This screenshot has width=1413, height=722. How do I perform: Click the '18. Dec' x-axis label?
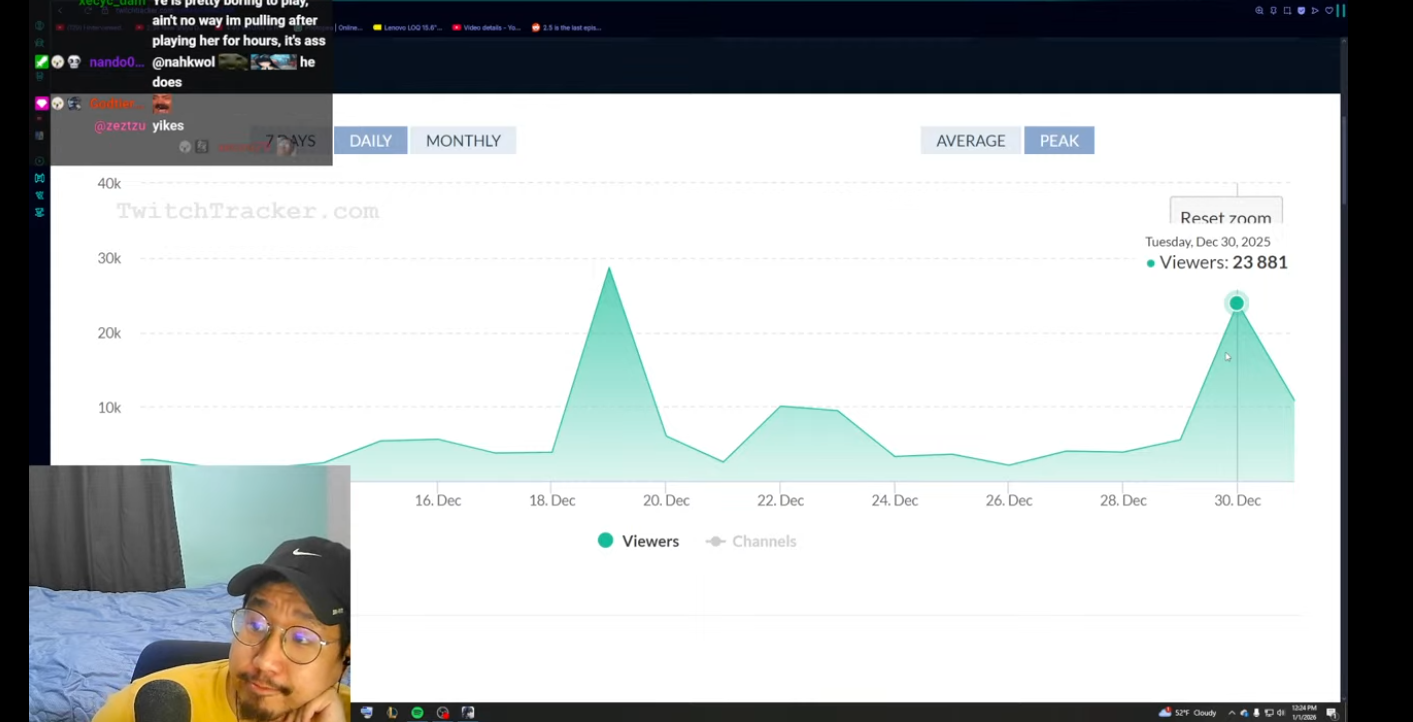tap(552, 500)
